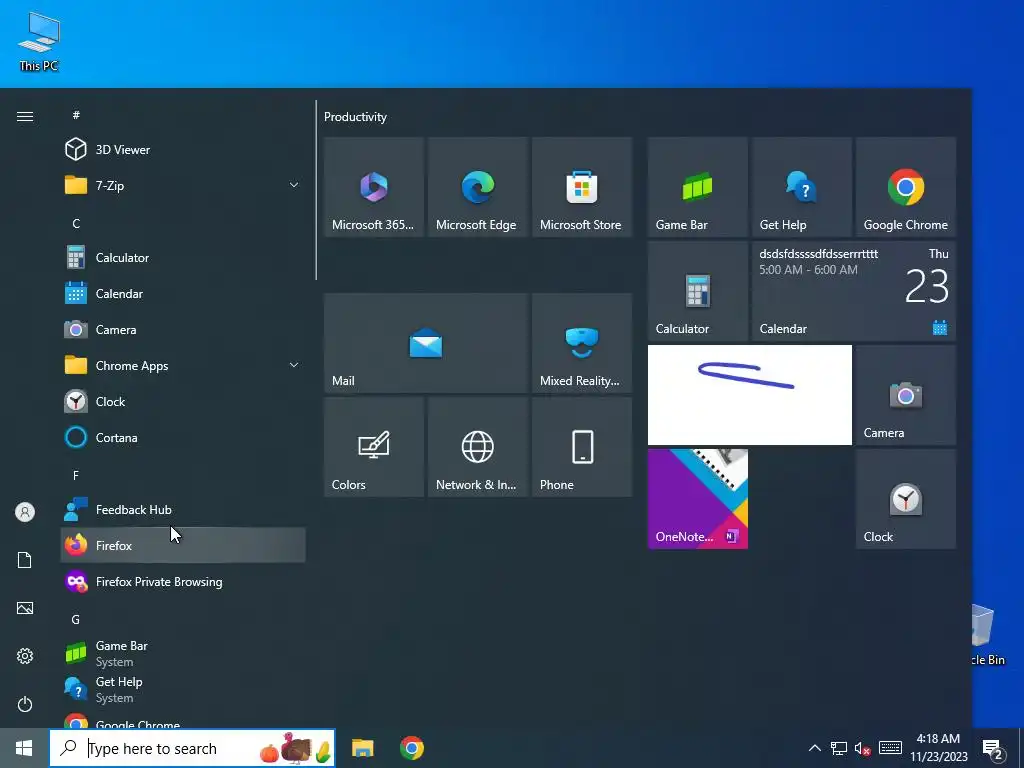The image size is (1024, 768).
Task: Open Feedback Hub from the app list
Action: tap(183, 510)
